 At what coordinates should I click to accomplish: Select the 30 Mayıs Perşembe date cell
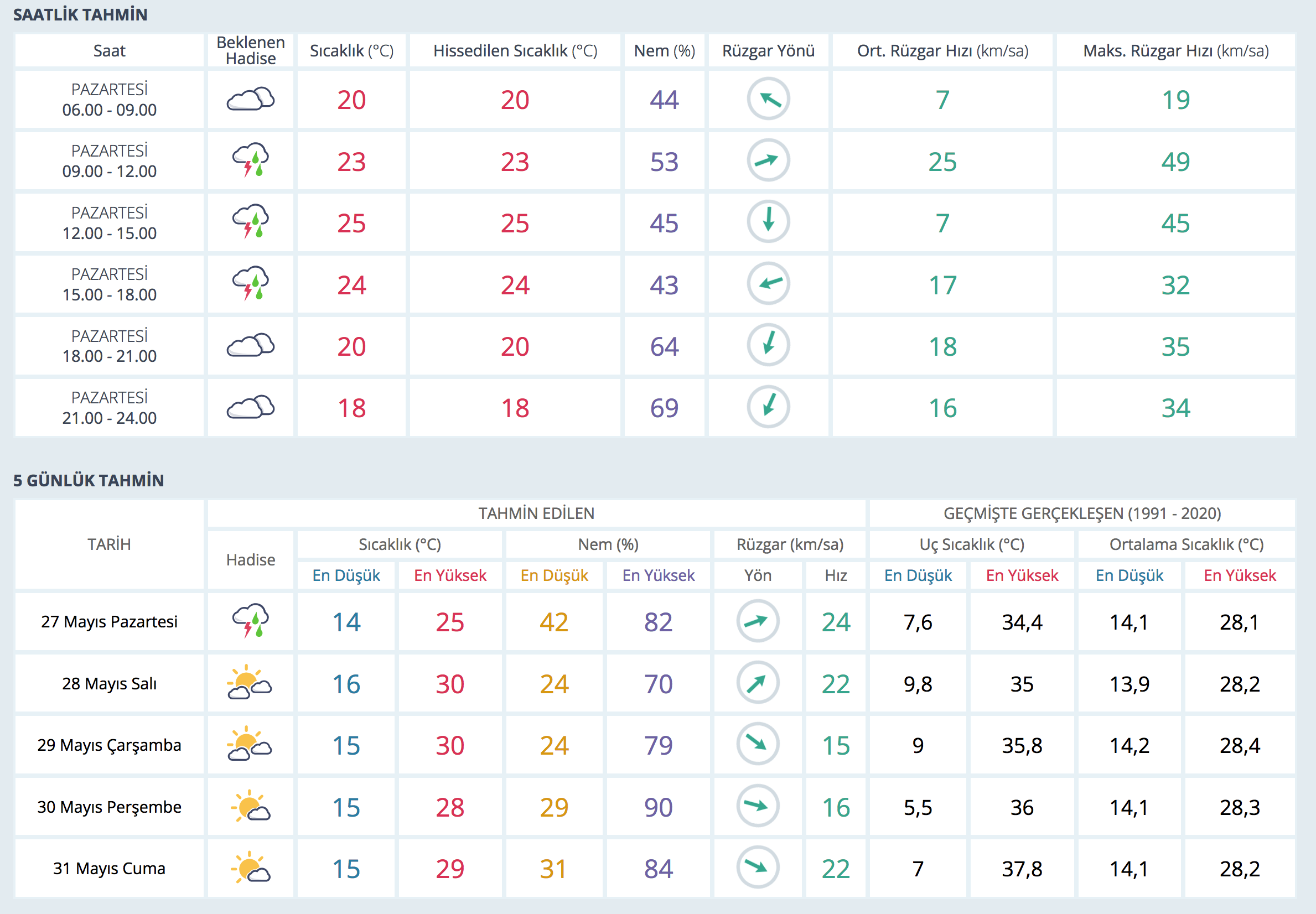tap(109, 807)
